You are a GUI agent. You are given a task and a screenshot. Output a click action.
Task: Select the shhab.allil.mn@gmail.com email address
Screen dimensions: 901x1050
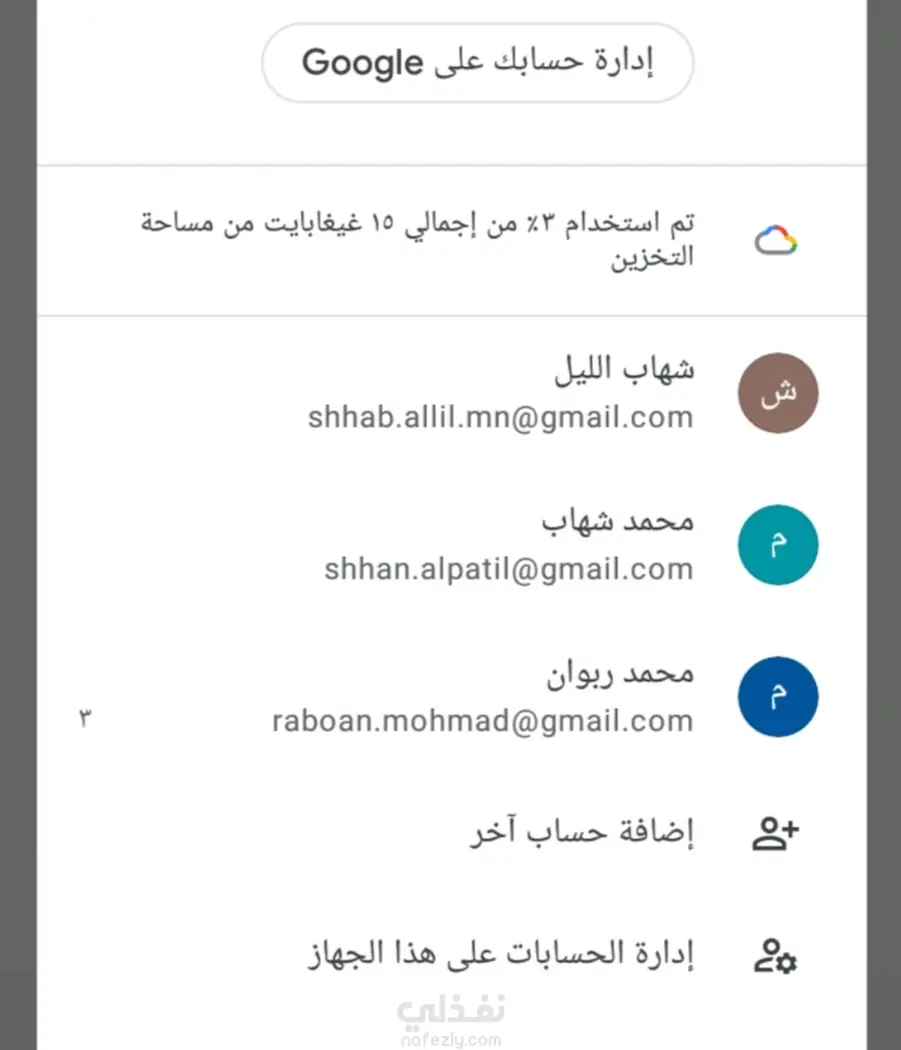click(500, 417)
